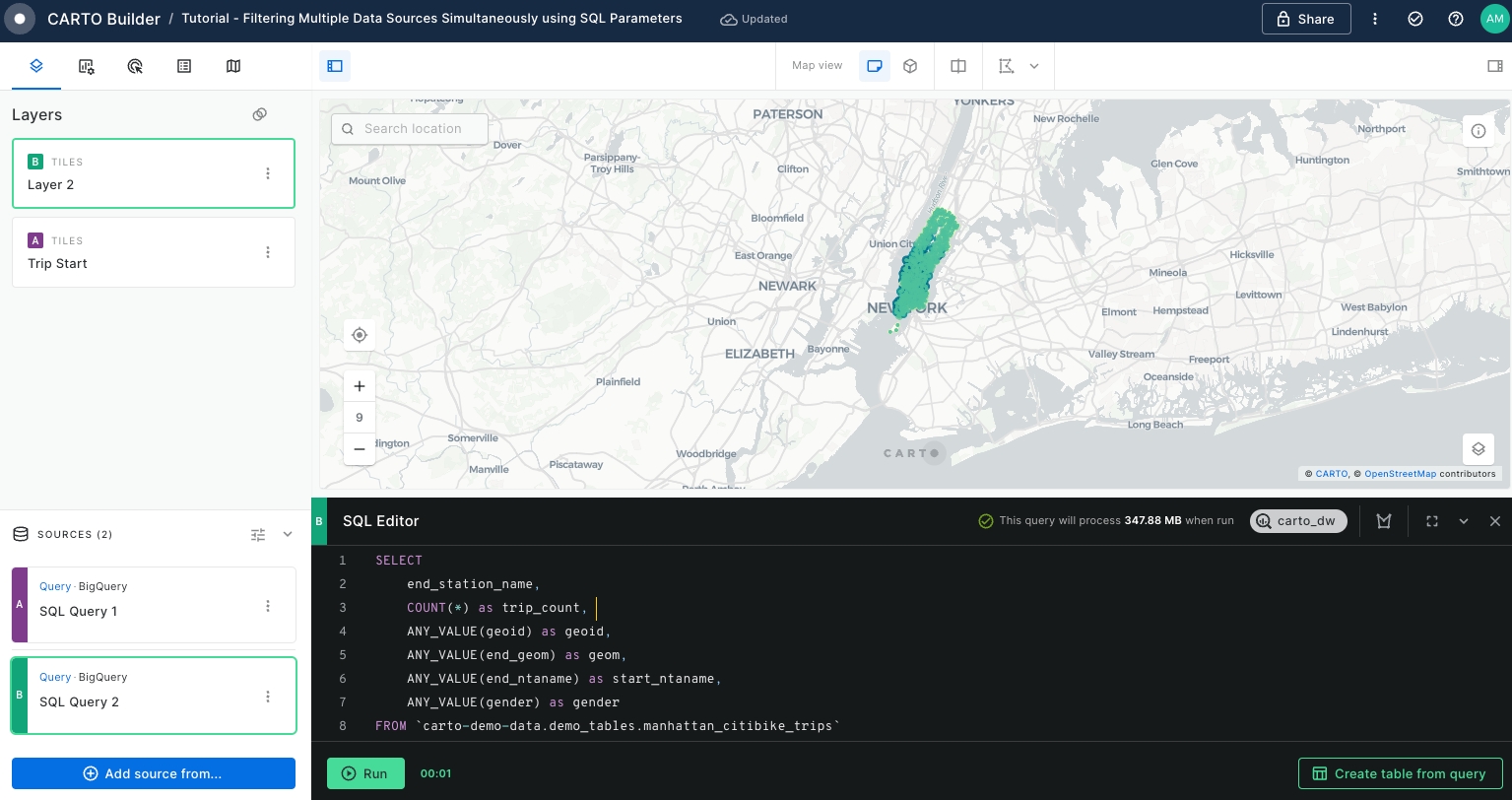Click the Search location field
Image resolution: width=1512 pixels, height=800 pixels.
coord(410,129)
